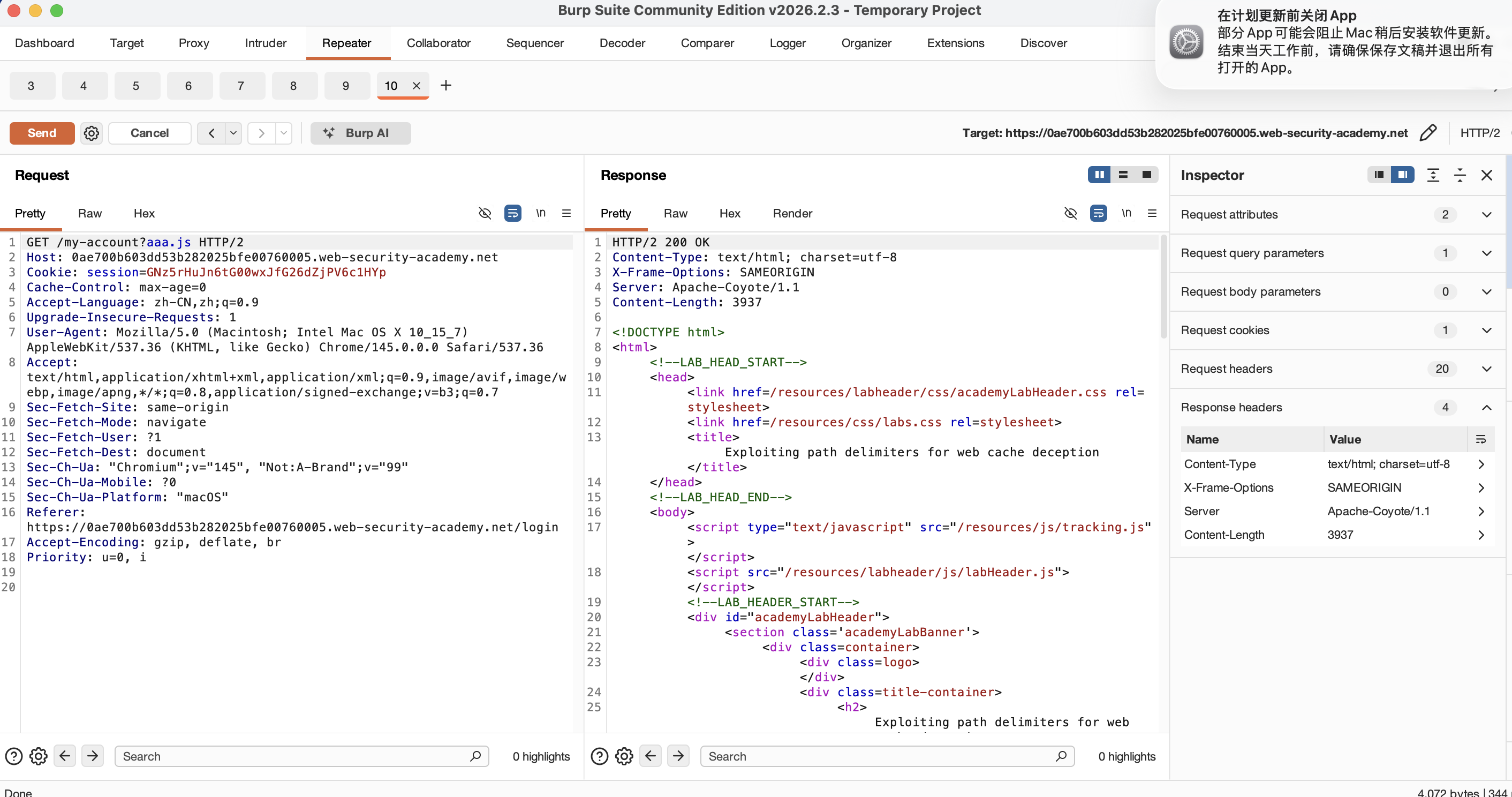Open help for the Response panel
This screenshot has width=1512, height=797.
point(599,756)
